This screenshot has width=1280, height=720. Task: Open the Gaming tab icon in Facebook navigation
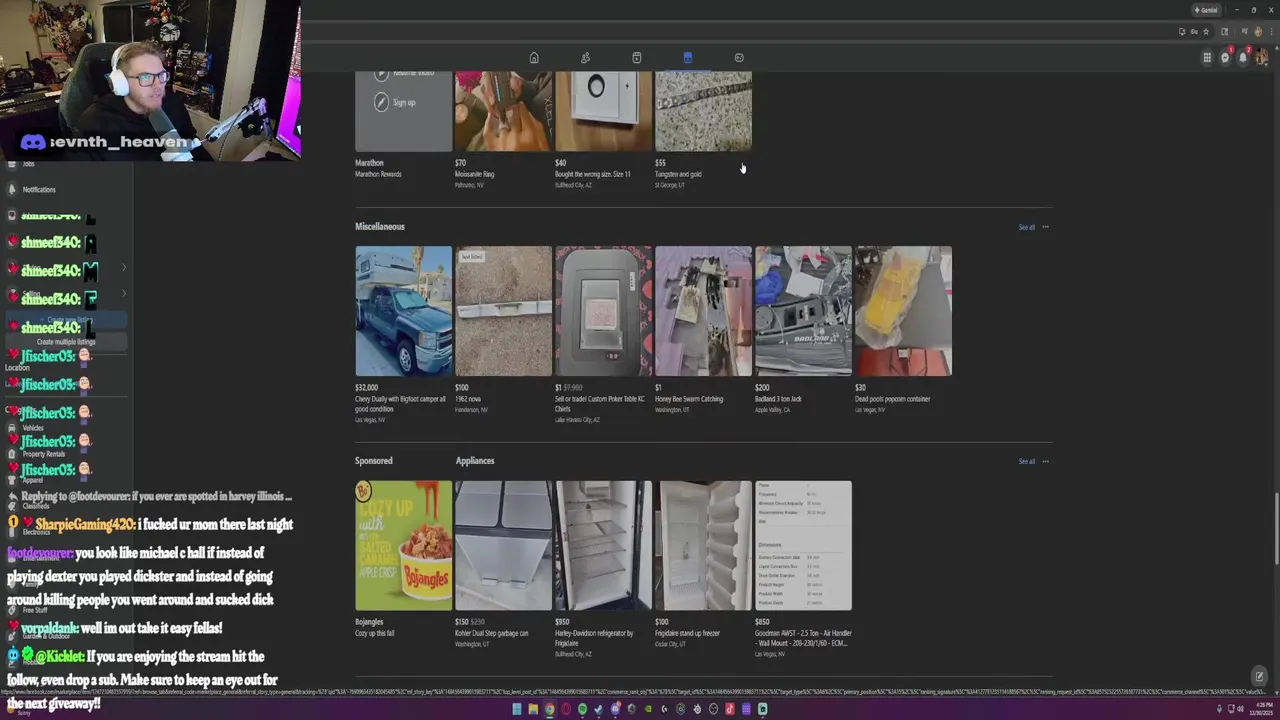coord(739,58)
